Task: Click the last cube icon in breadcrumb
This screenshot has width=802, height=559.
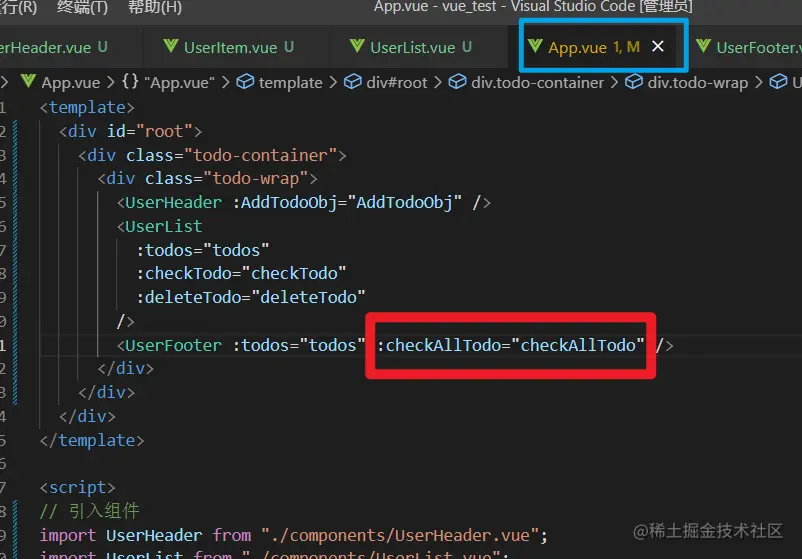Action: (778, 81)
